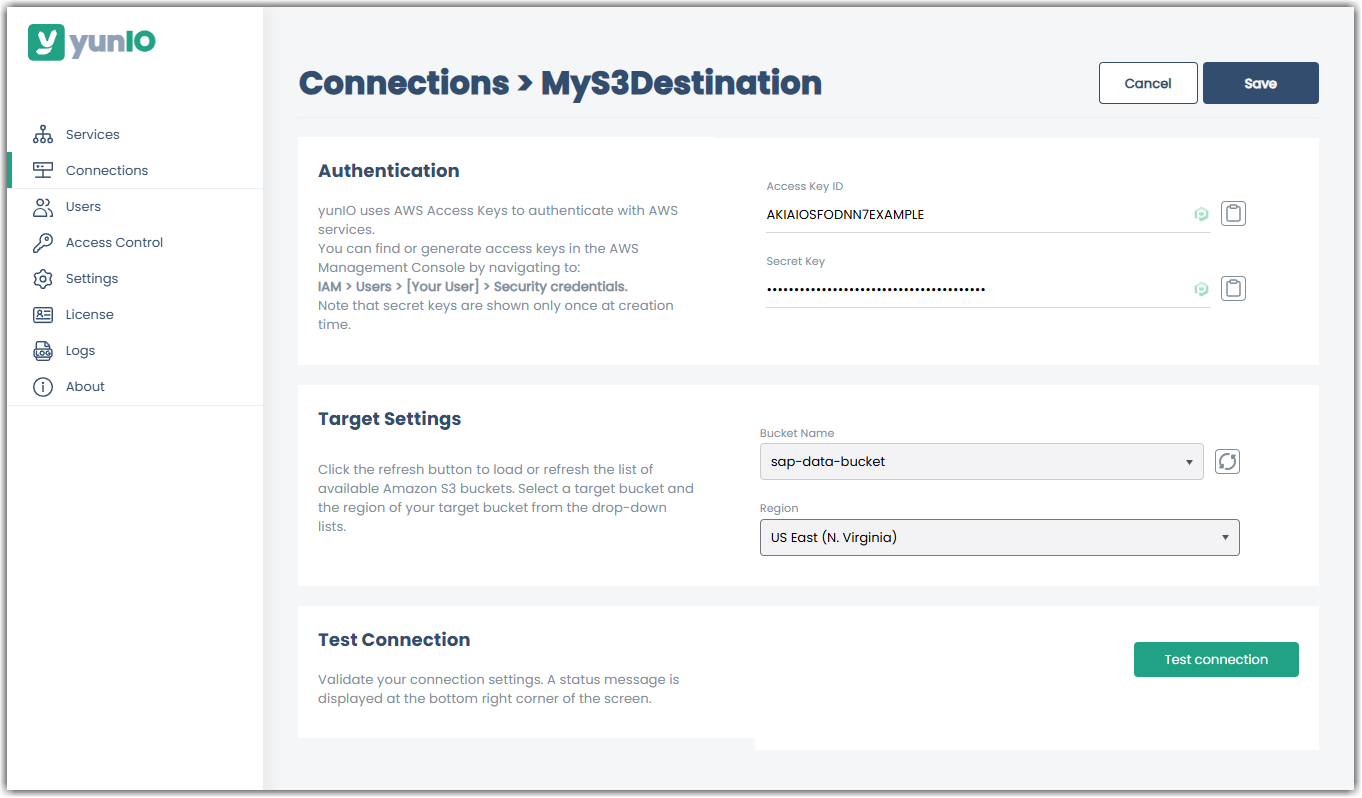
Task: Open the License page icon
Action: click(44, 314)
